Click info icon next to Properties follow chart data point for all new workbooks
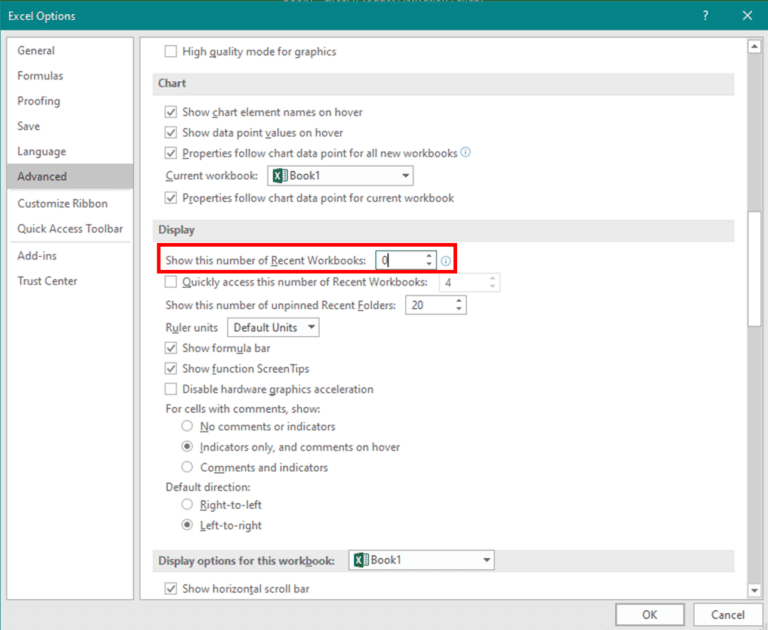The image size is (768, 630). pyautogui.click(x=466, y=152)
